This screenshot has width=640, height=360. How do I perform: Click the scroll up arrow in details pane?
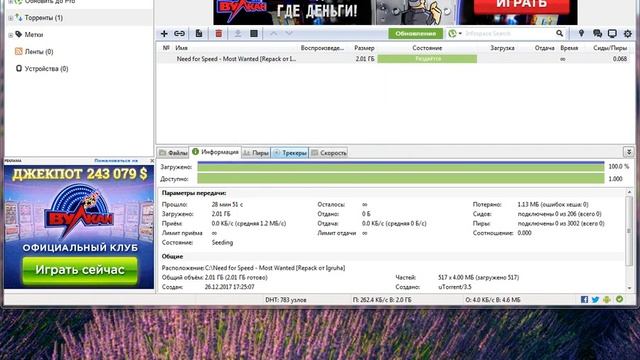(629, 192)
